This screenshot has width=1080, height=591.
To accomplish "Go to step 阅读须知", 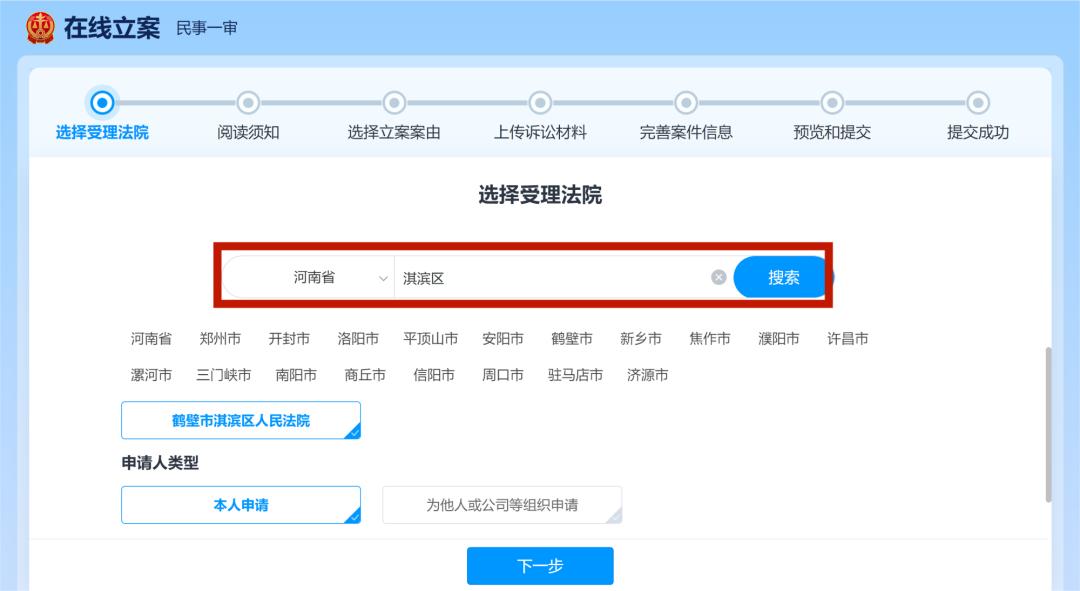I will coord(248,132).
